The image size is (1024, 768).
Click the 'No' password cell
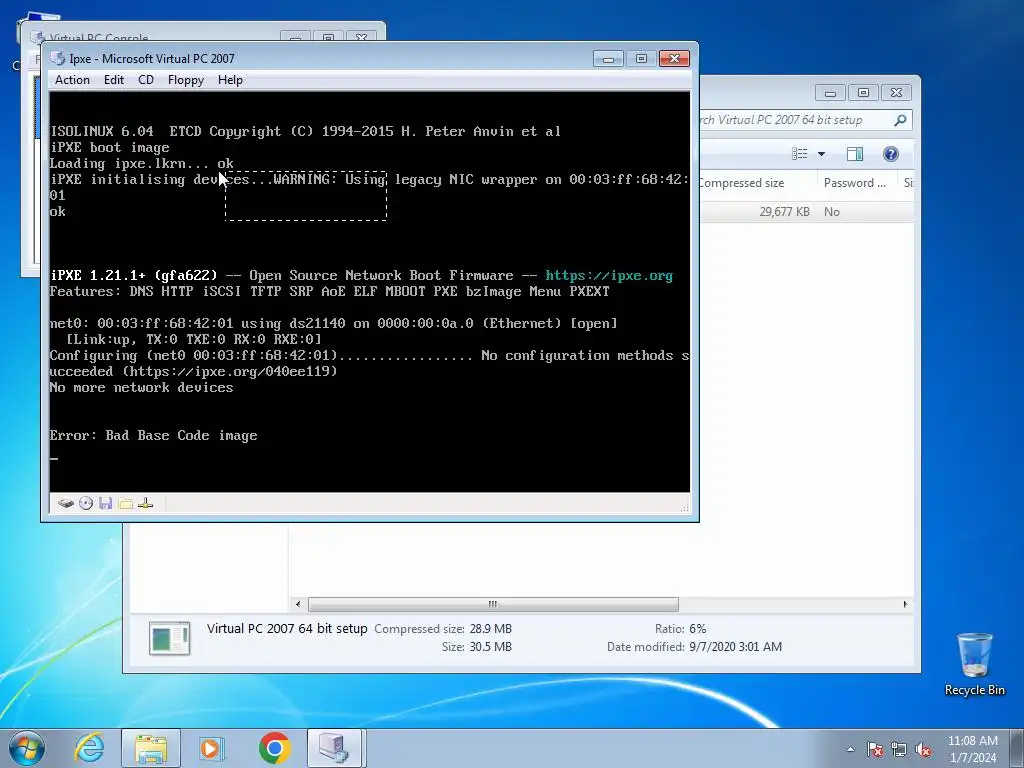click(x=832, y=212)
